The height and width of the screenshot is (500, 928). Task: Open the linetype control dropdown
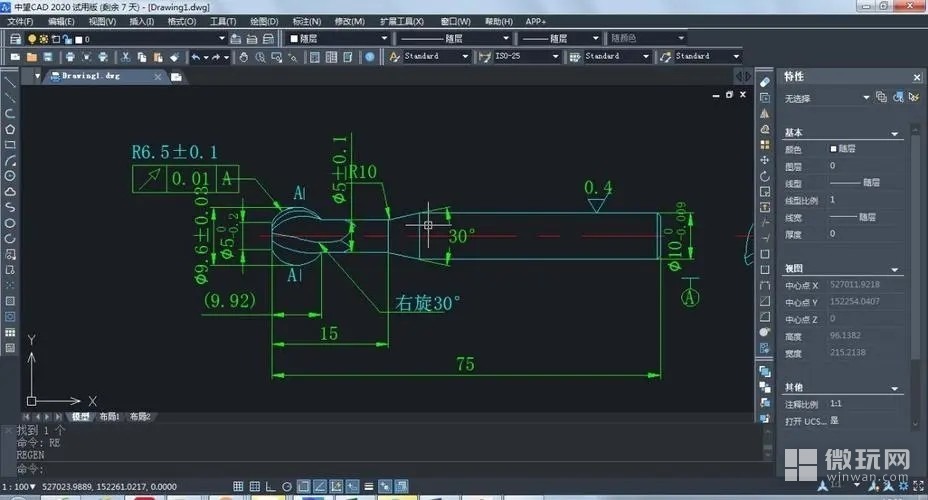(506, 38)
